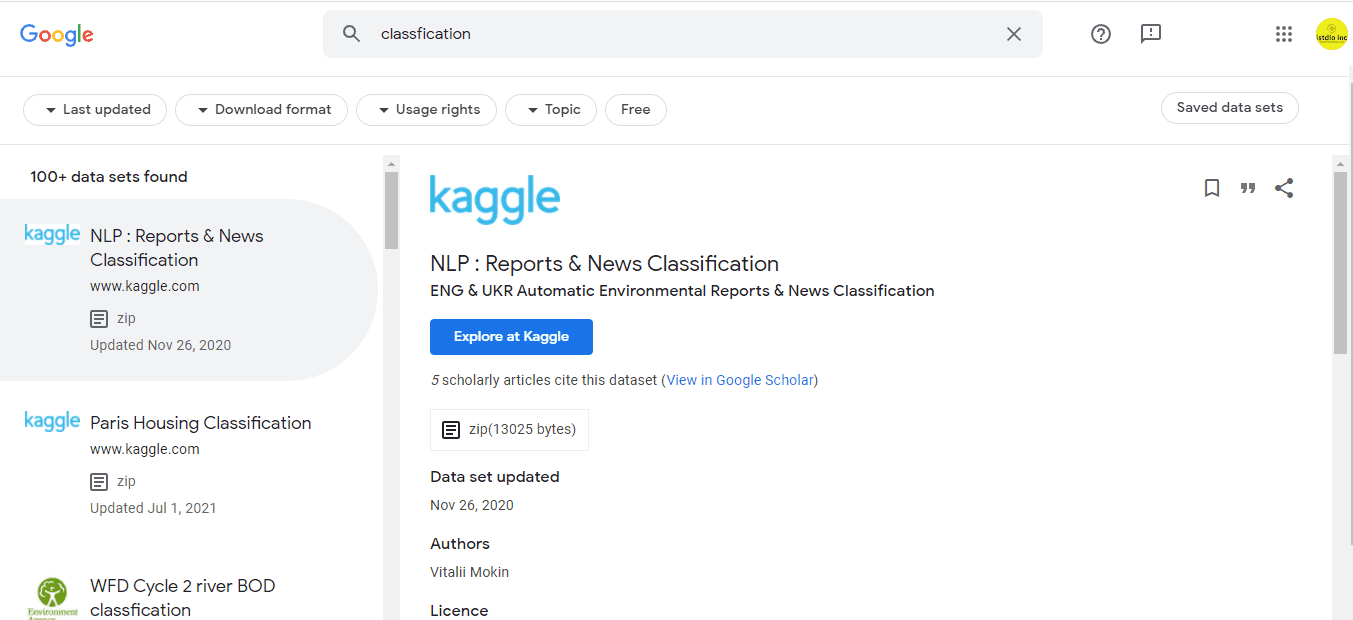Click www.kaggle.com under NLP result
The image size is (1353, 620).
(145, 286)
